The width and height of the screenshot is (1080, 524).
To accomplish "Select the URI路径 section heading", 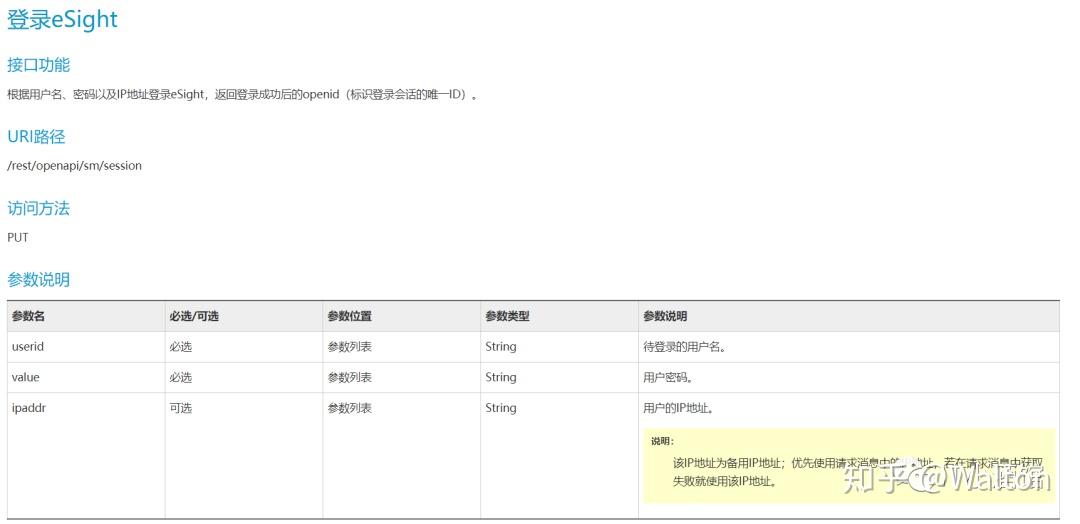I will point(36,136).
